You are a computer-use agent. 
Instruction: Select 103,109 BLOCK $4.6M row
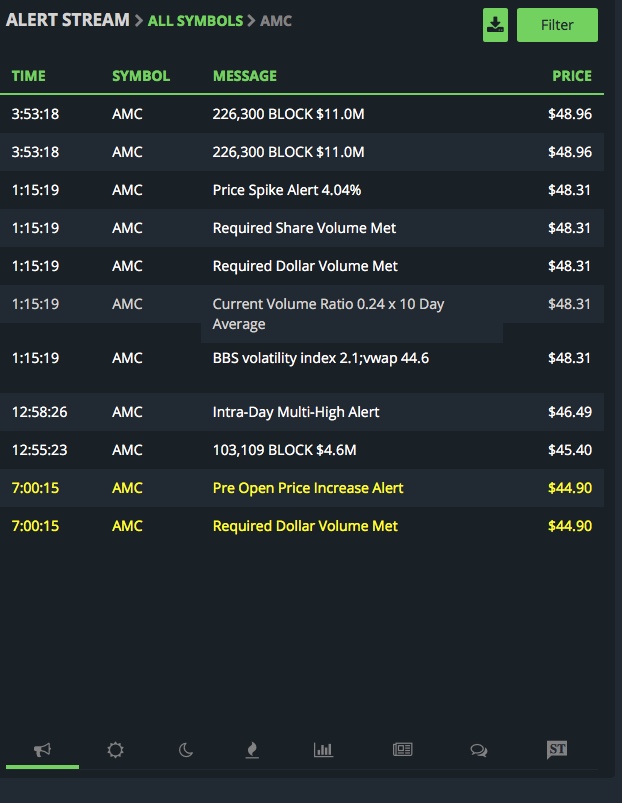tap(302, 450)
